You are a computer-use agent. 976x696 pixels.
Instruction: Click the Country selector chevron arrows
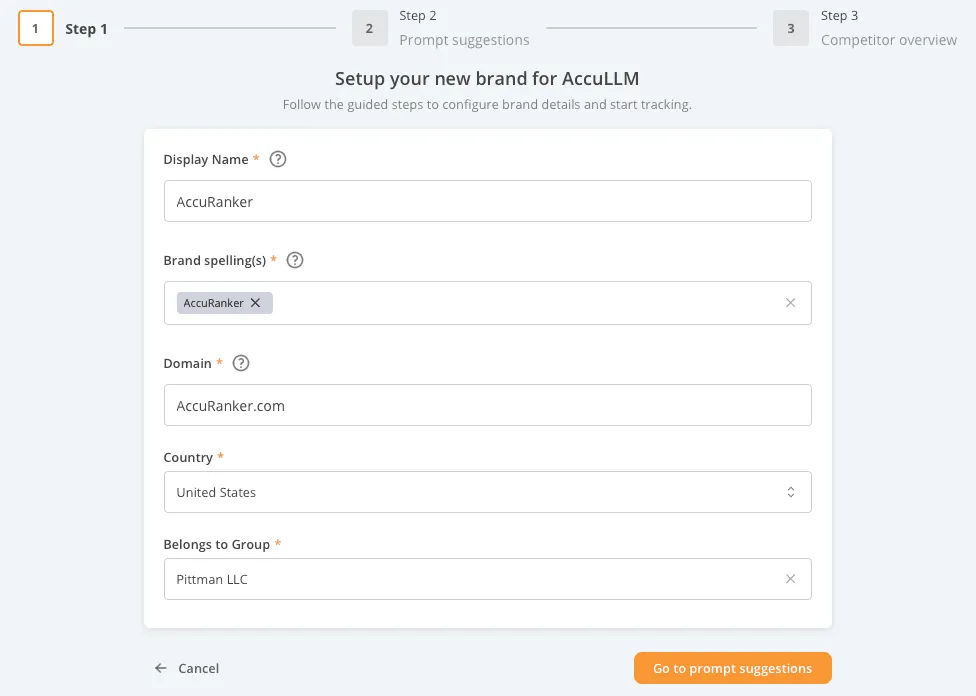click(x=791, y=492)
